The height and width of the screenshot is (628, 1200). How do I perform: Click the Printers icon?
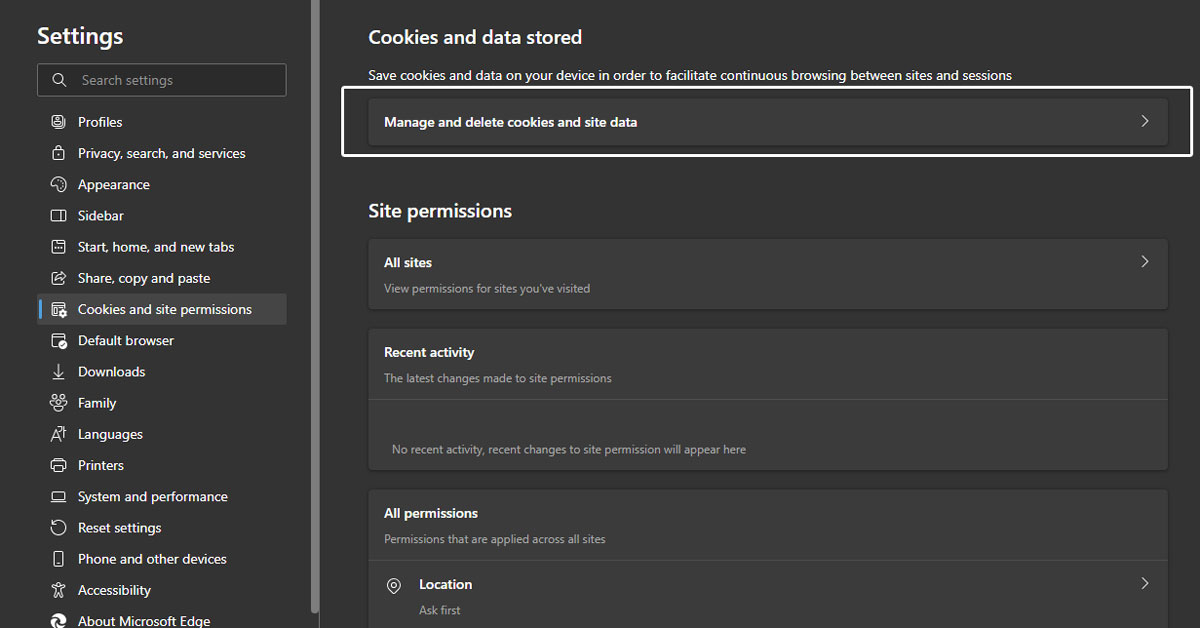pos(58,465)
